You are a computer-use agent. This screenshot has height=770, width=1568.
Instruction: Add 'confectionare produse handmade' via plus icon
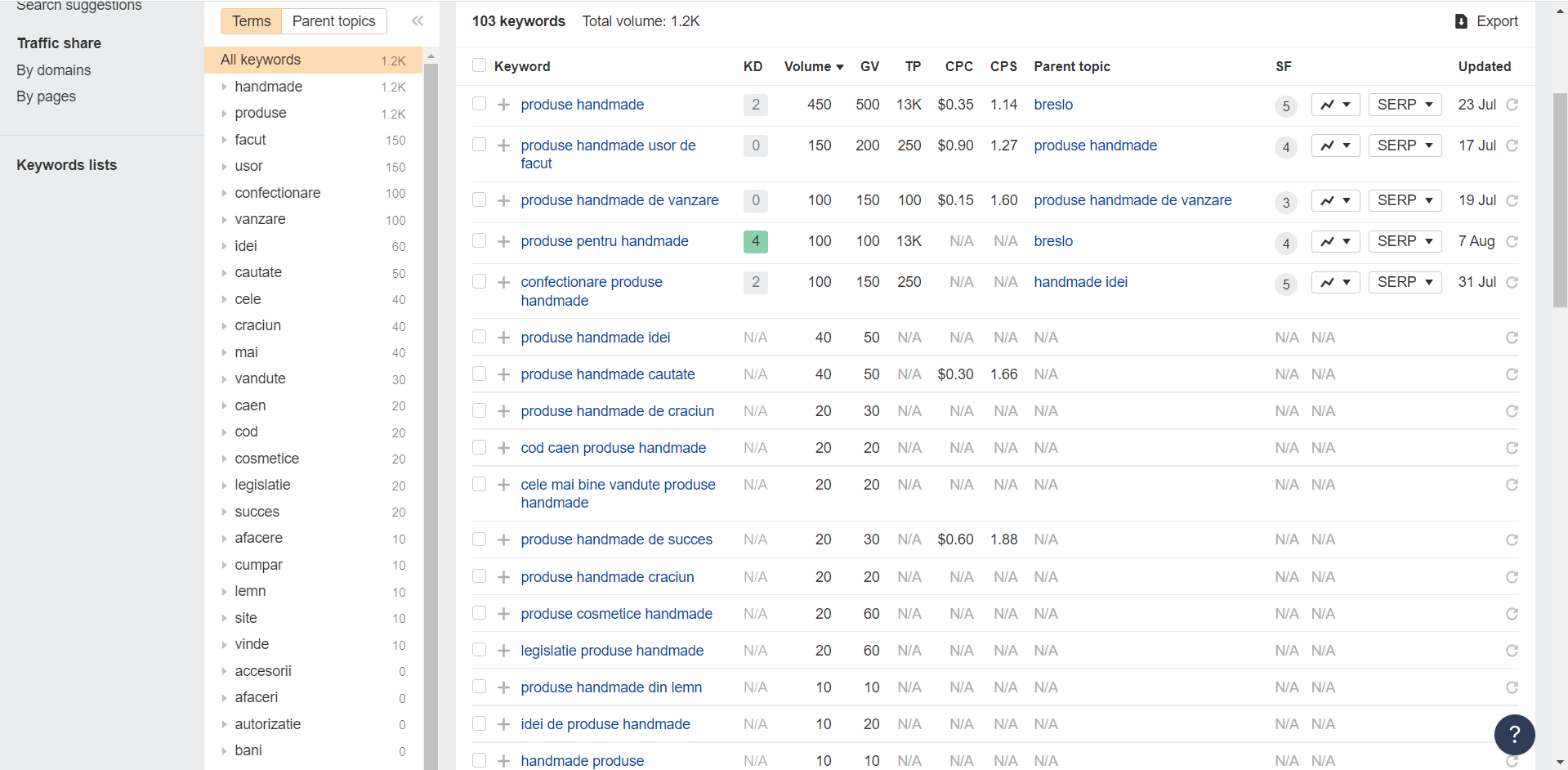click(x=504, y=282)
